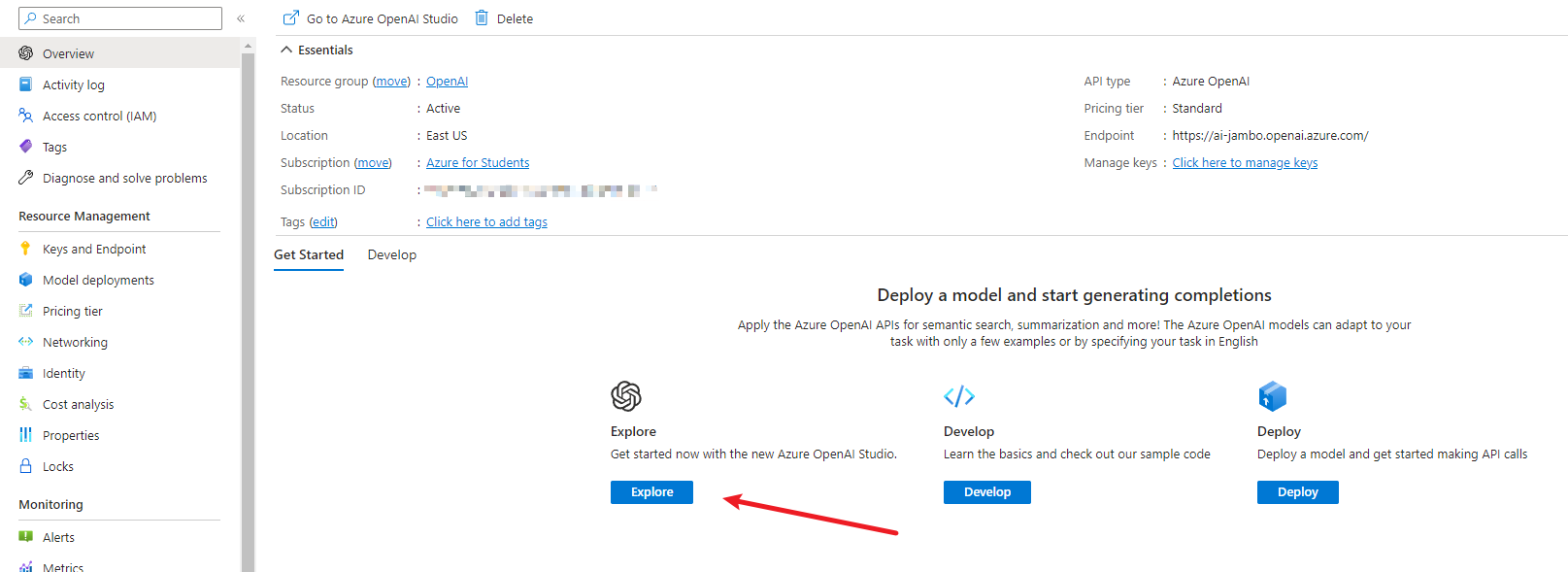
Task: Click the Overview OpenAI icon in sidebar
Action: (26, 53)
